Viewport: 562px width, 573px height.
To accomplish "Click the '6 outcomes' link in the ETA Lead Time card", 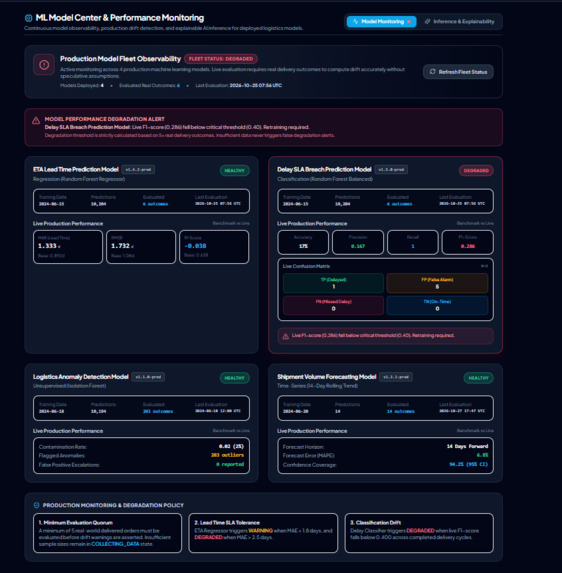I will pos(155,204).
